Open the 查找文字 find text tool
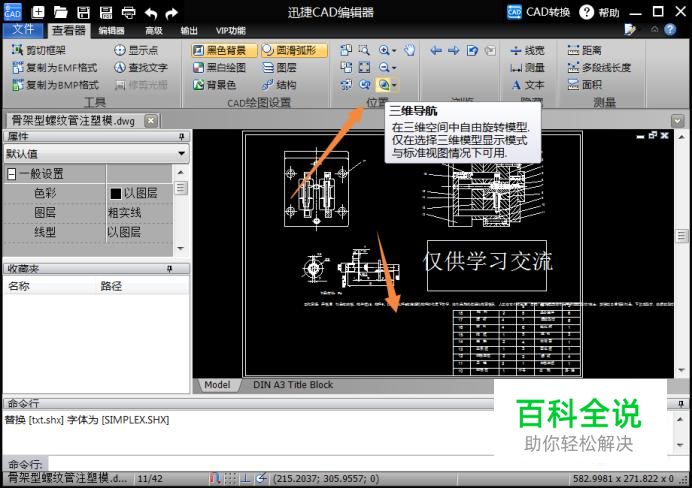The width and height of the screenshot is (692, 488). pos(141,68)
